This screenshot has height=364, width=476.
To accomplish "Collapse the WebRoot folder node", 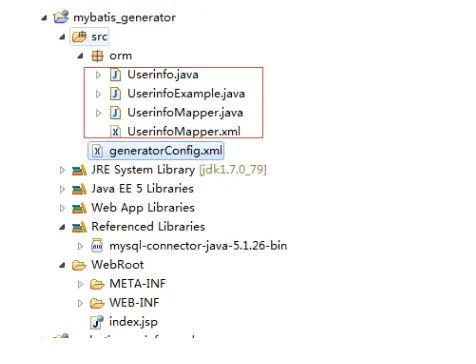I will coord(62,265).
